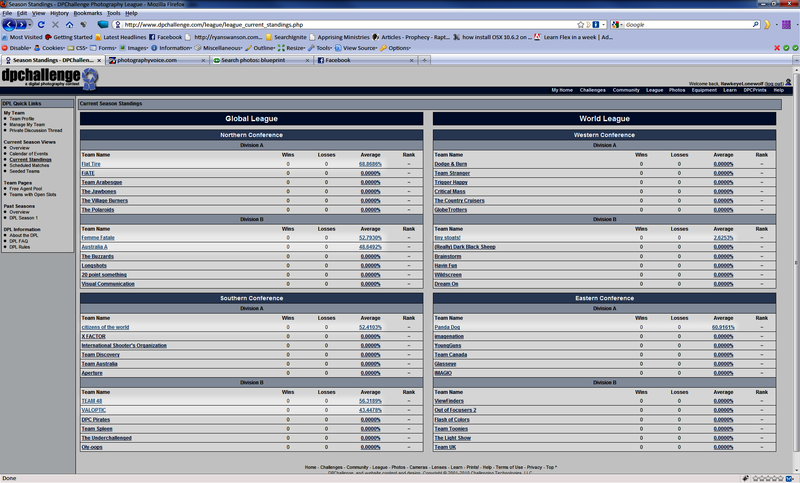Viewport: 800px width, 483px height.
Task: Open the Web Developer Disable menu
Action: [x=16, y=48]
